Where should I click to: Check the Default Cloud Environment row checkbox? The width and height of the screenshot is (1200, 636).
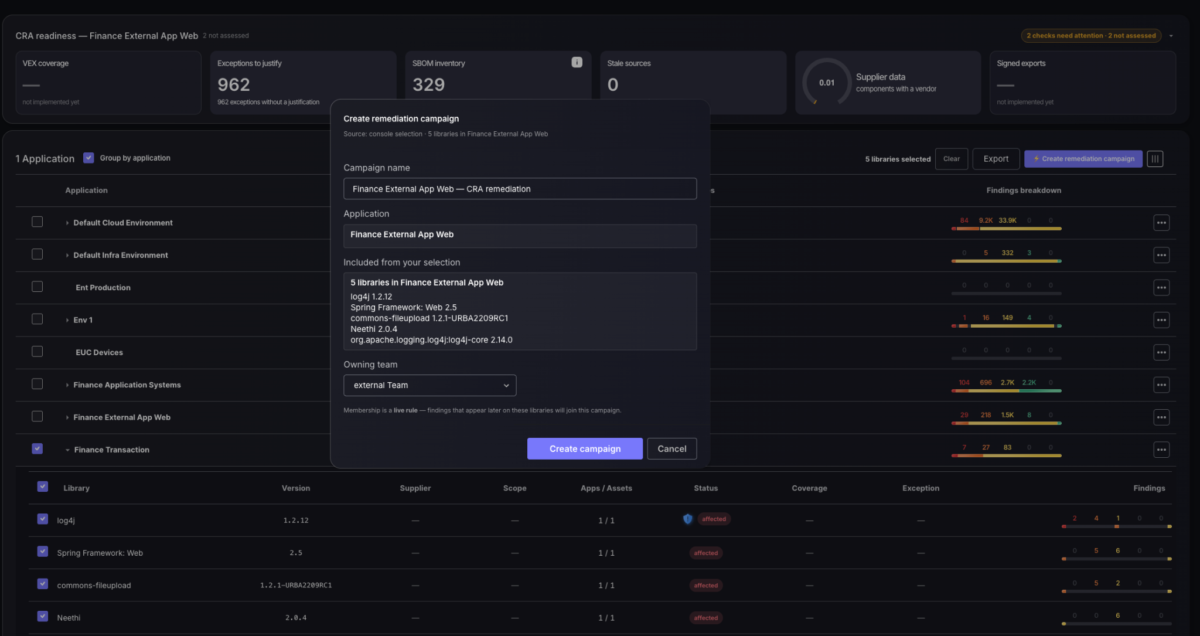tap(37, 222)
